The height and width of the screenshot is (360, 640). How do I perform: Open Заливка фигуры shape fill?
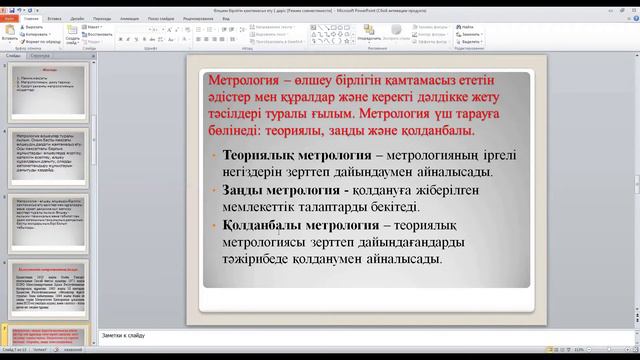[x=430, y=27]
